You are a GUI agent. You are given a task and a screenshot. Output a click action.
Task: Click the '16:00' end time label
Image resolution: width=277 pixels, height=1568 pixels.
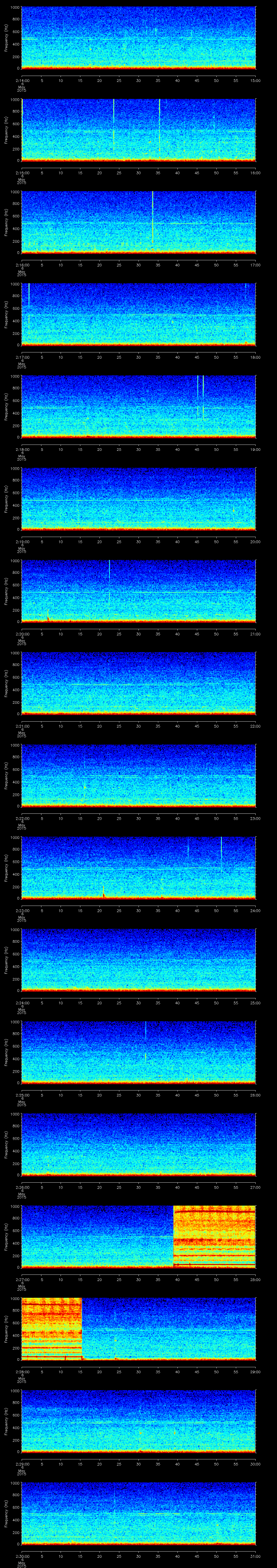[256, 173]
